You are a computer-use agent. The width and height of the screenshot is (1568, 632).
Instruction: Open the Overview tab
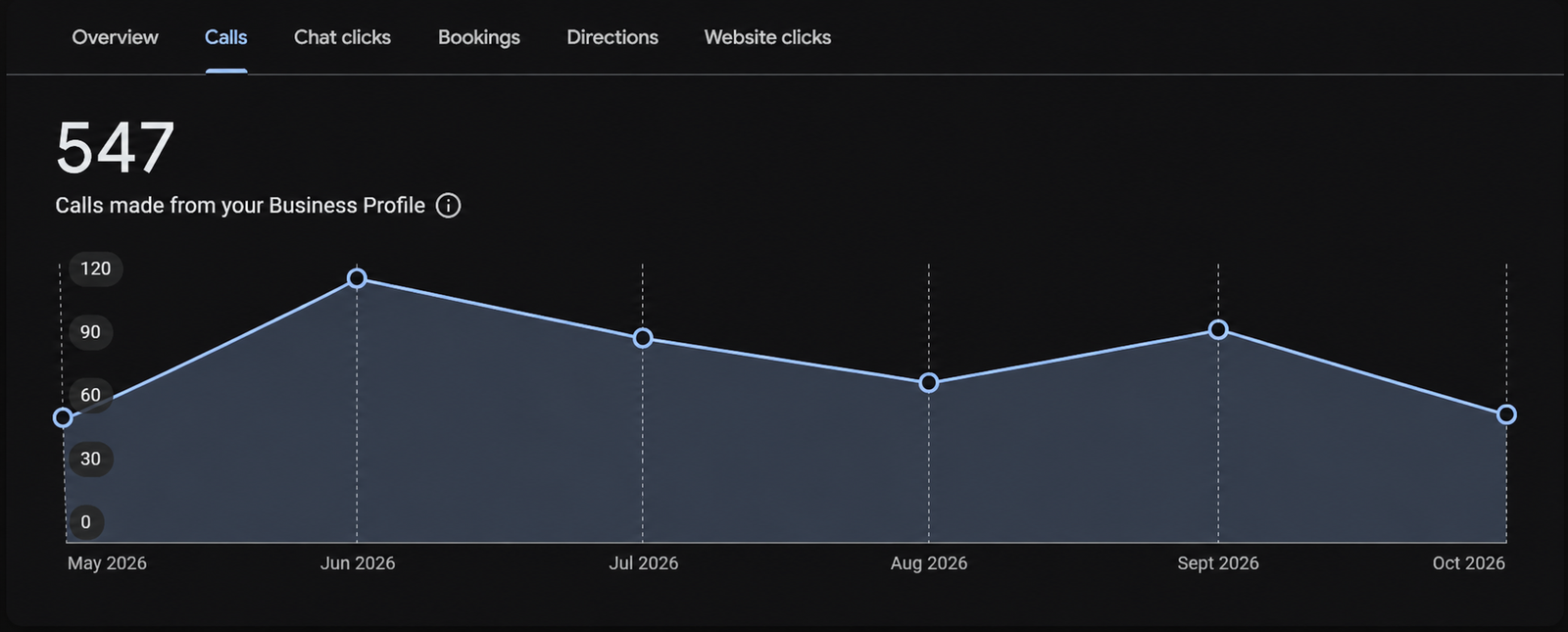pos(115,37)
